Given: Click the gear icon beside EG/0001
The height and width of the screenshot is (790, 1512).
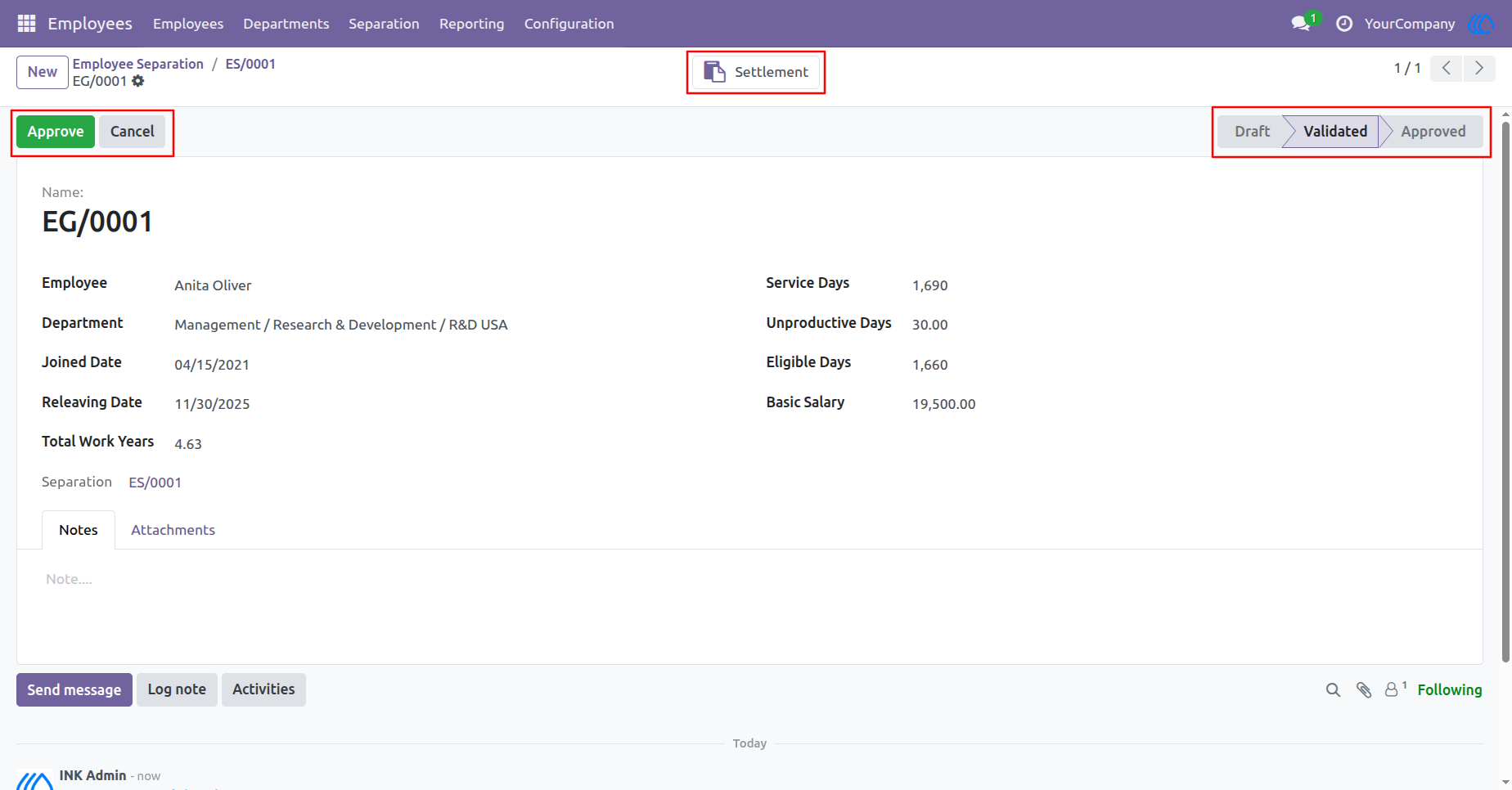Looking at the screenshot, I should [138, 81].
